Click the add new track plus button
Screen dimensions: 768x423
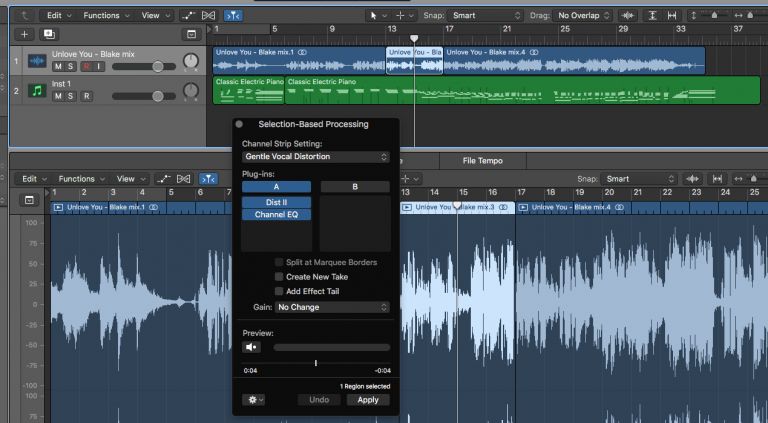pos(24,34)
